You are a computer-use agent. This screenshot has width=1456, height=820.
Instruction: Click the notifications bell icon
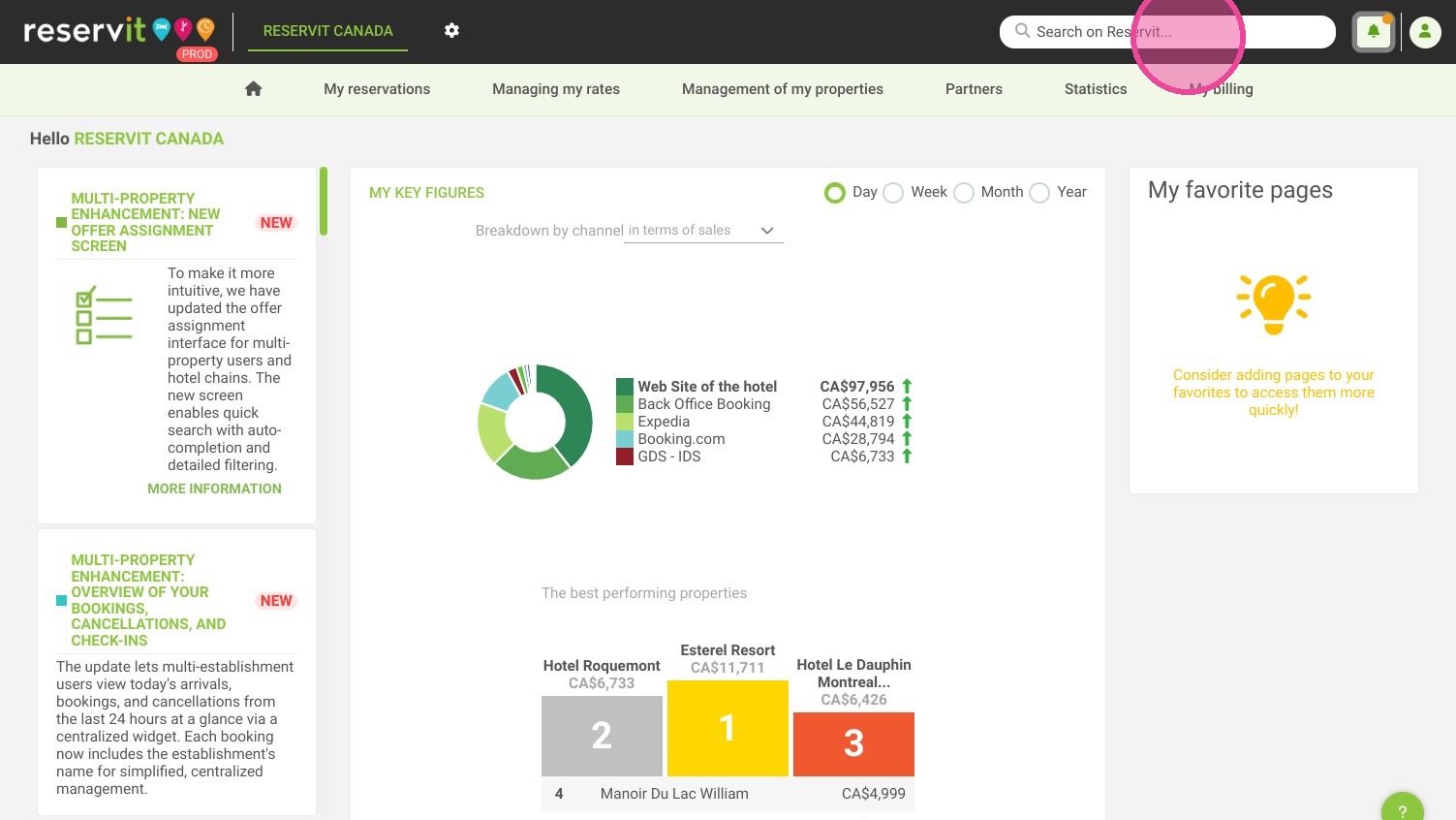1373,32
